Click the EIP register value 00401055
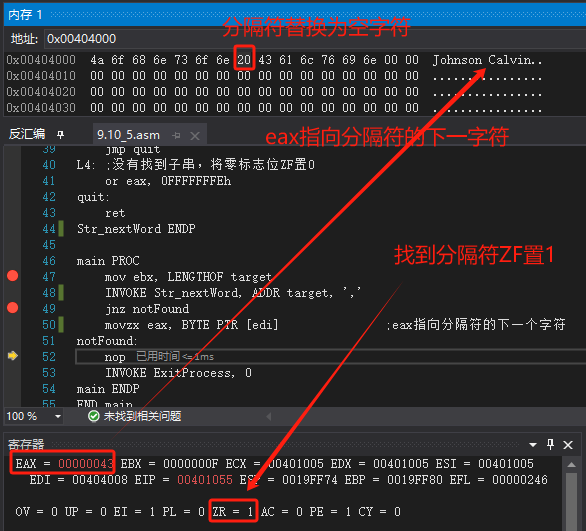586x531 pixels. [x=205, y=479]
